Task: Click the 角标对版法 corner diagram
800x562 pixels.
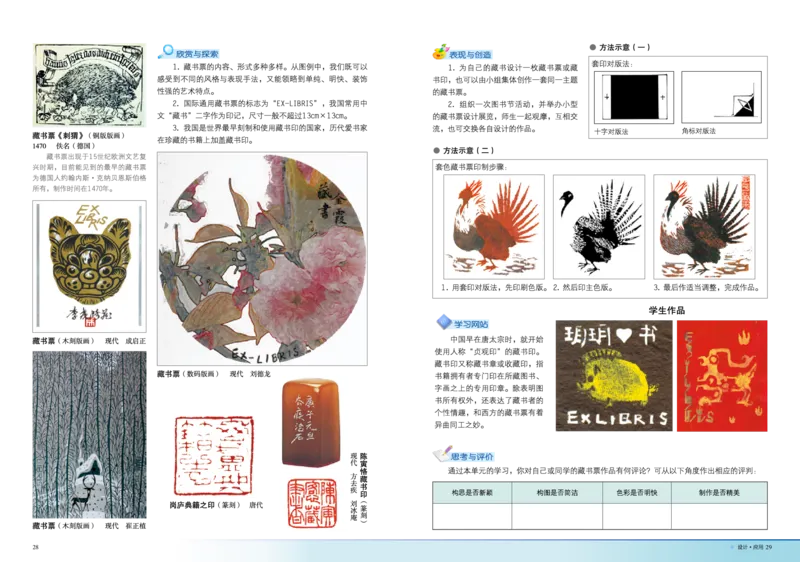Action: (721, 96)
